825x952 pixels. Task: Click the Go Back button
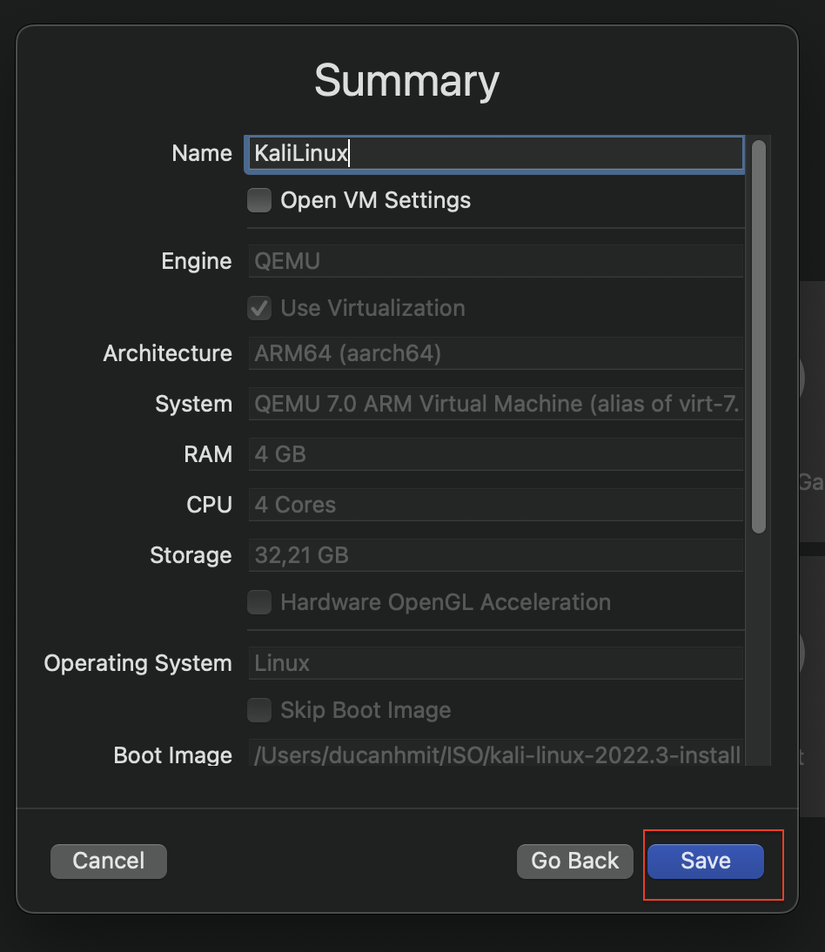[x=575, y=861]
